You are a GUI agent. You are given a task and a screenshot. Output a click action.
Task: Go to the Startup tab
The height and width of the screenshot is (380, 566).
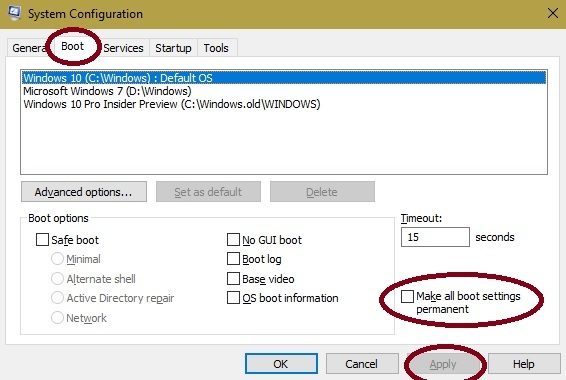(x=173, y=48)
